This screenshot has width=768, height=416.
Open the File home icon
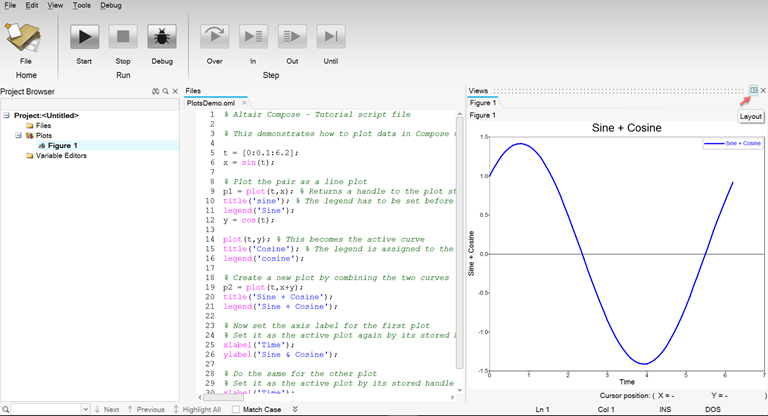pyautogui.click(x=25, y=37)
